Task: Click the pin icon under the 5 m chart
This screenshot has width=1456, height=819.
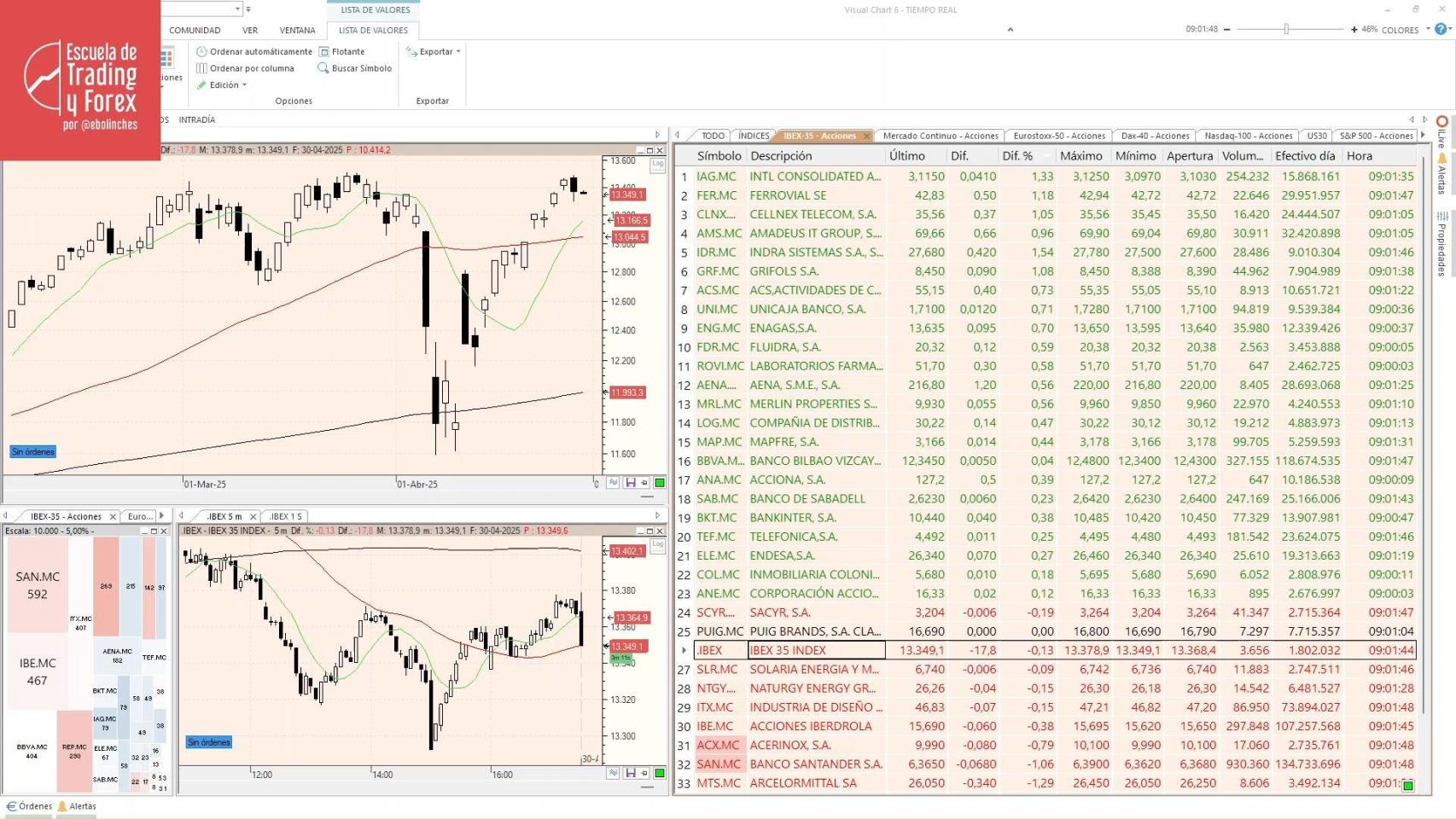Action: point(645,773)
